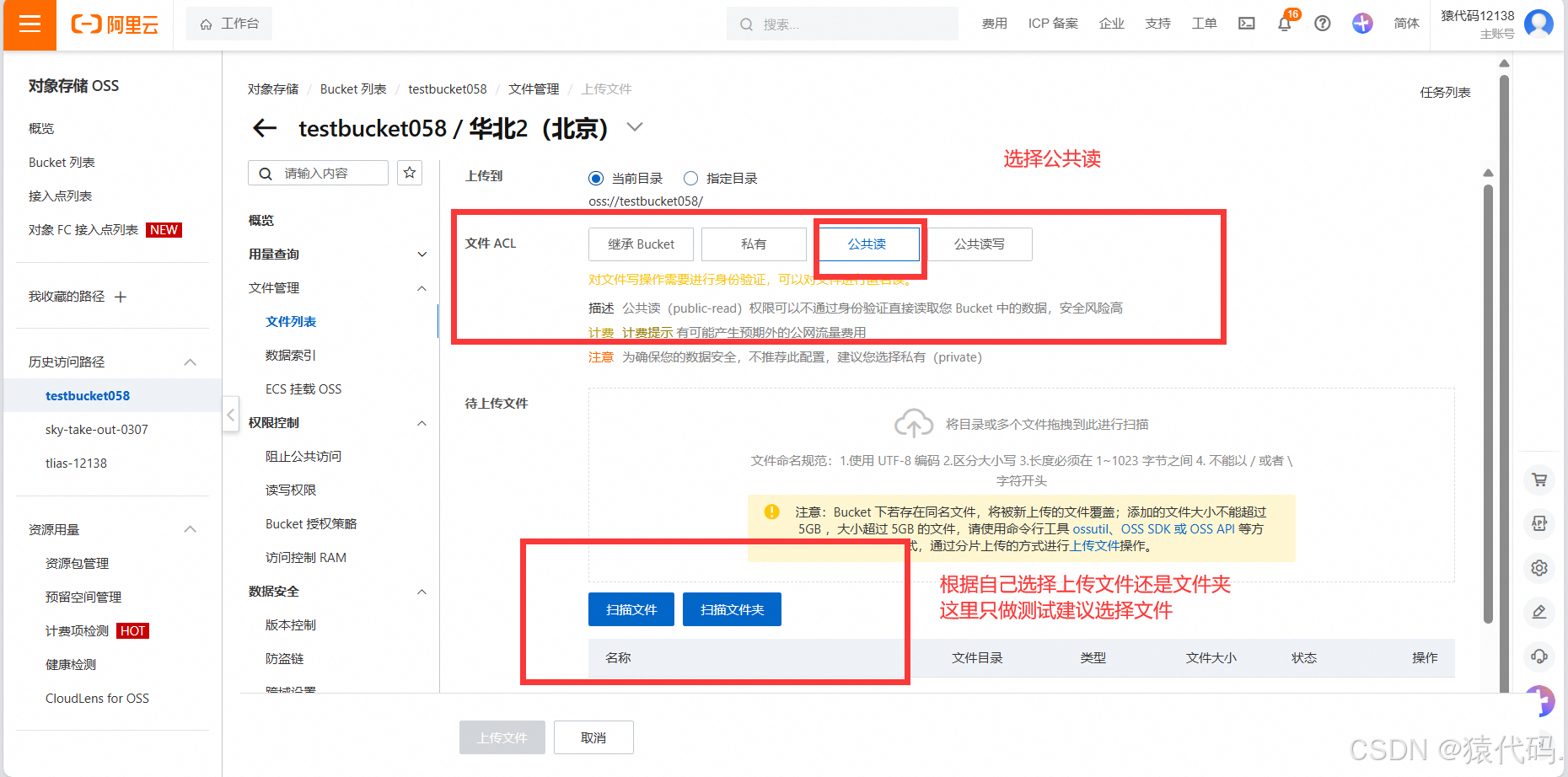Viewport: 1568px width, 777px height.
Task: Click the testbucket058 breadcrumb
Action: click(448, 89)
